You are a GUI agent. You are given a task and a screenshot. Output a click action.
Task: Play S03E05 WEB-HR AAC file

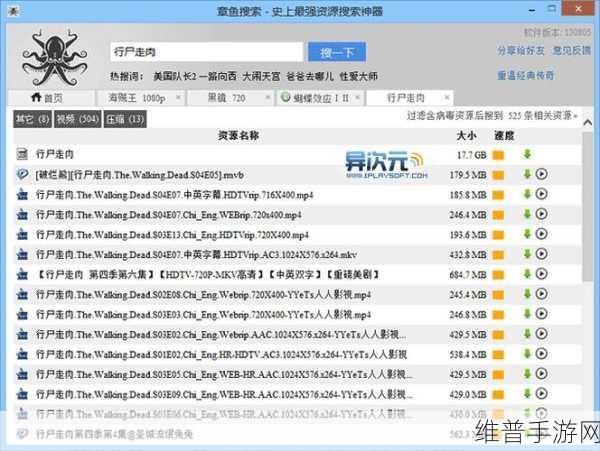click(x=541, y=373)
